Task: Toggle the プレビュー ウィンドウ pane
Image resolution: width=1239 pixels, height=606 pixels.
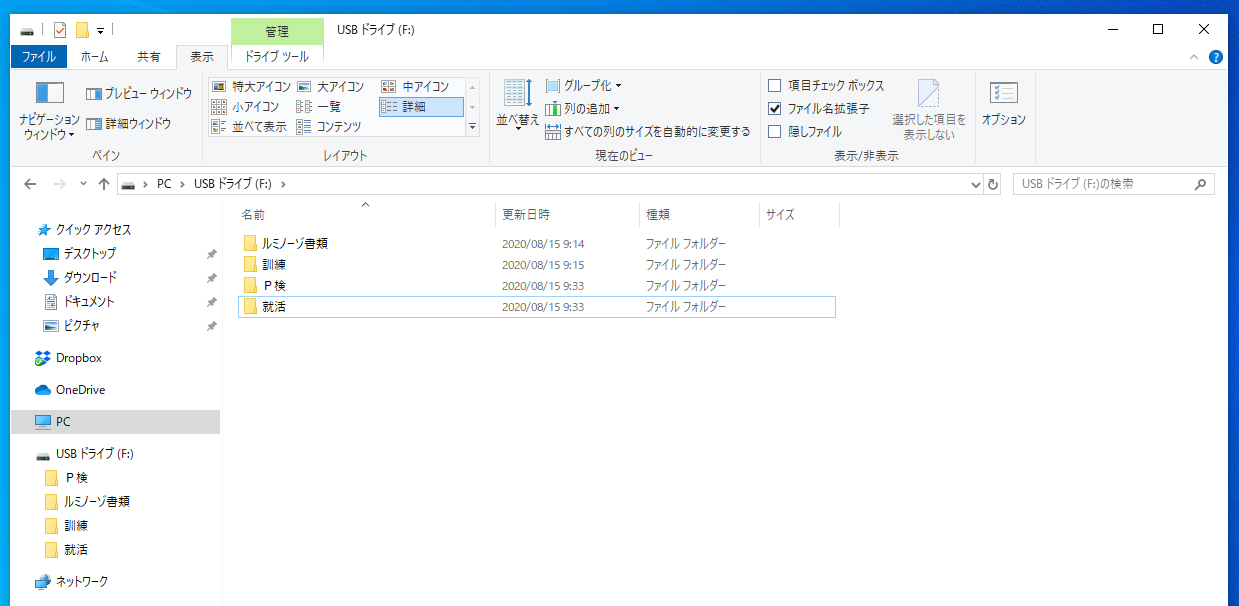Action: [138, 94]
